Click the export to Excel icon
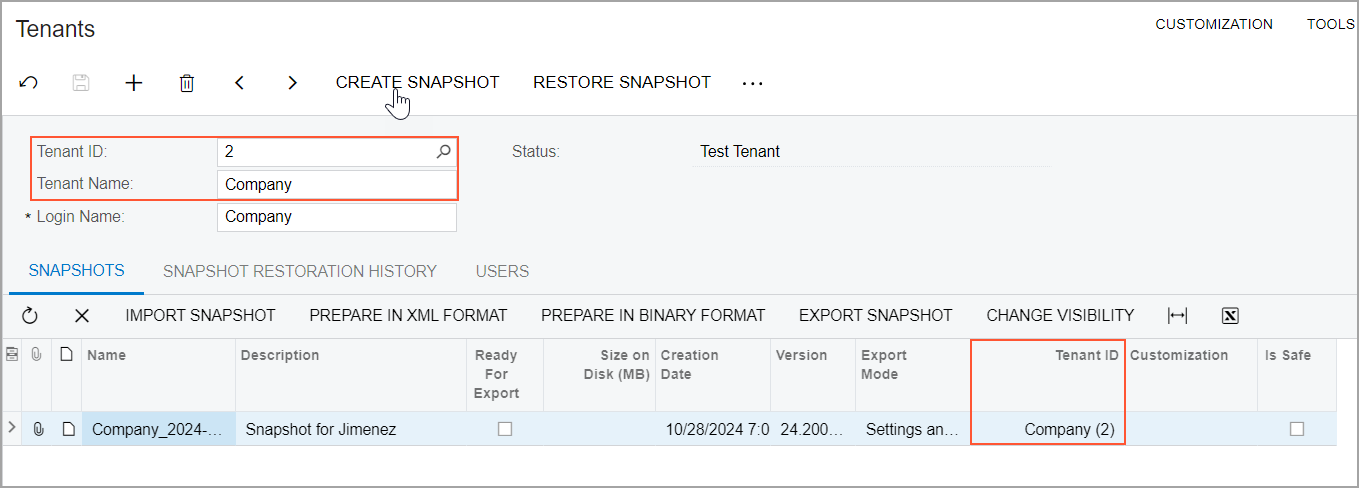Screen dimensions: 1359x488 click(x=1230, y=316)
